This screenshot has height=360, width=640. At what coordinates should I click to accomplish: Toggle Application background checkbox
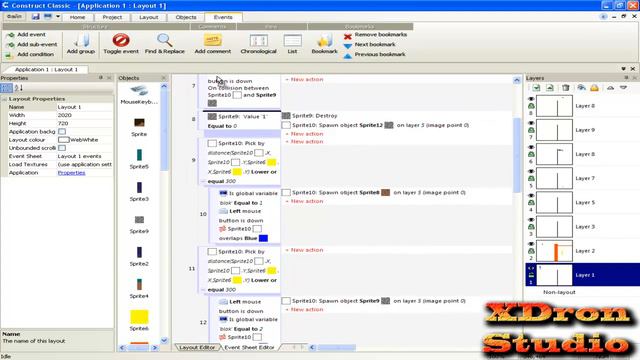(x=62, y=131)
